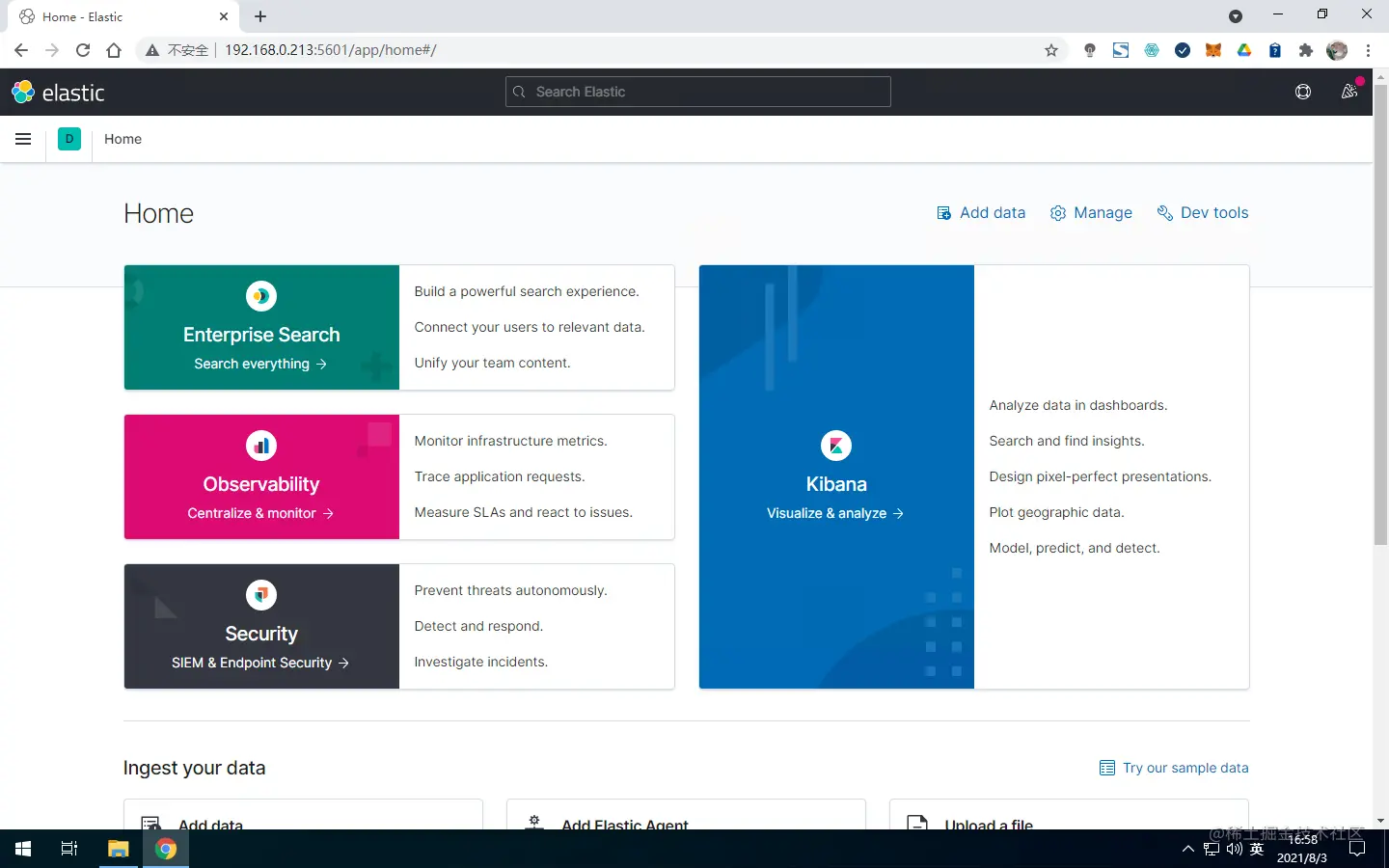
Task: Click the browser address bar URL
Action: [x=331, y=50]
